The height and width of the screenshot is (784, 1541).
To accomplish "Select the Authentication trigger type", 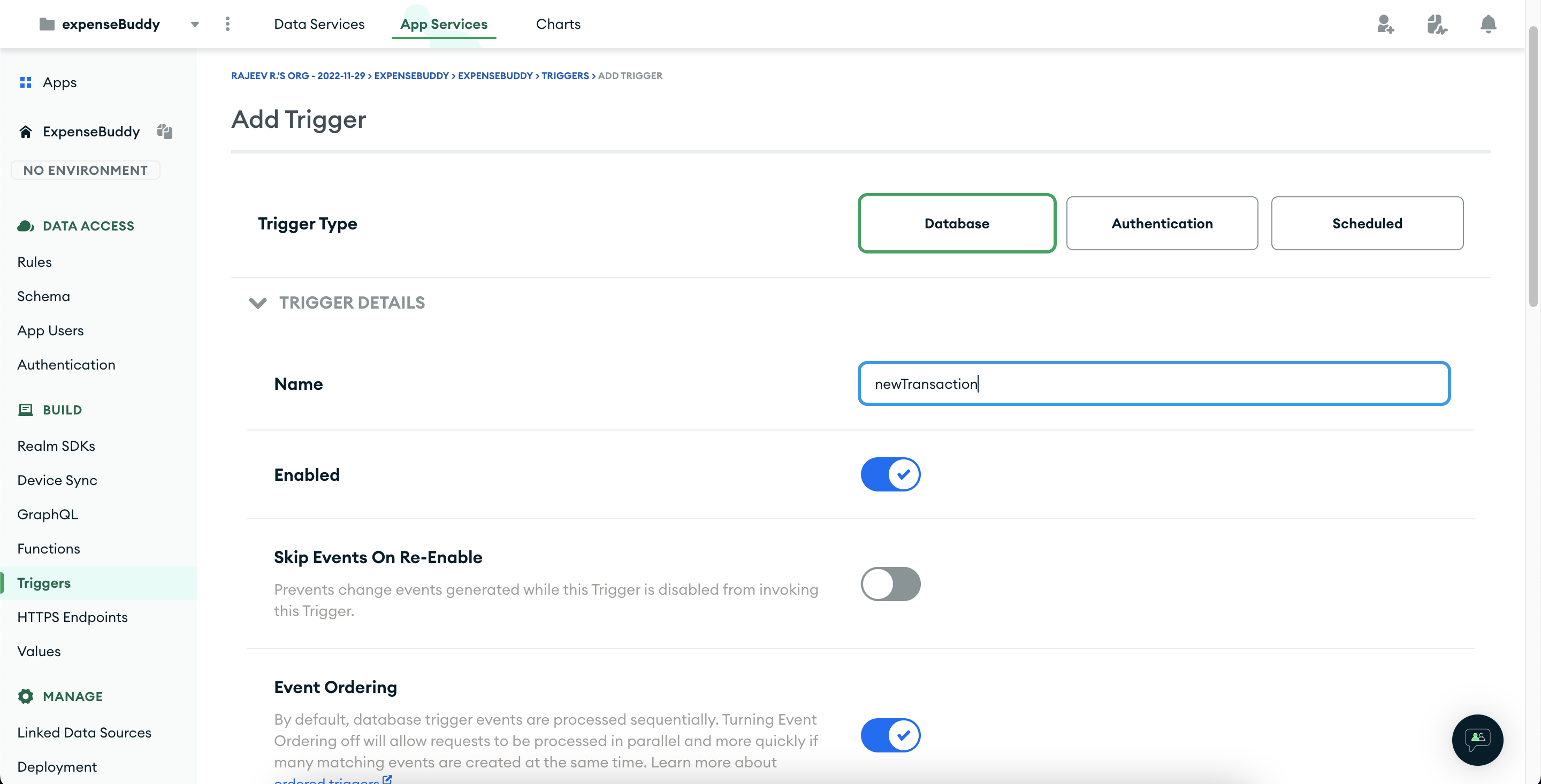I will 1162,223.
